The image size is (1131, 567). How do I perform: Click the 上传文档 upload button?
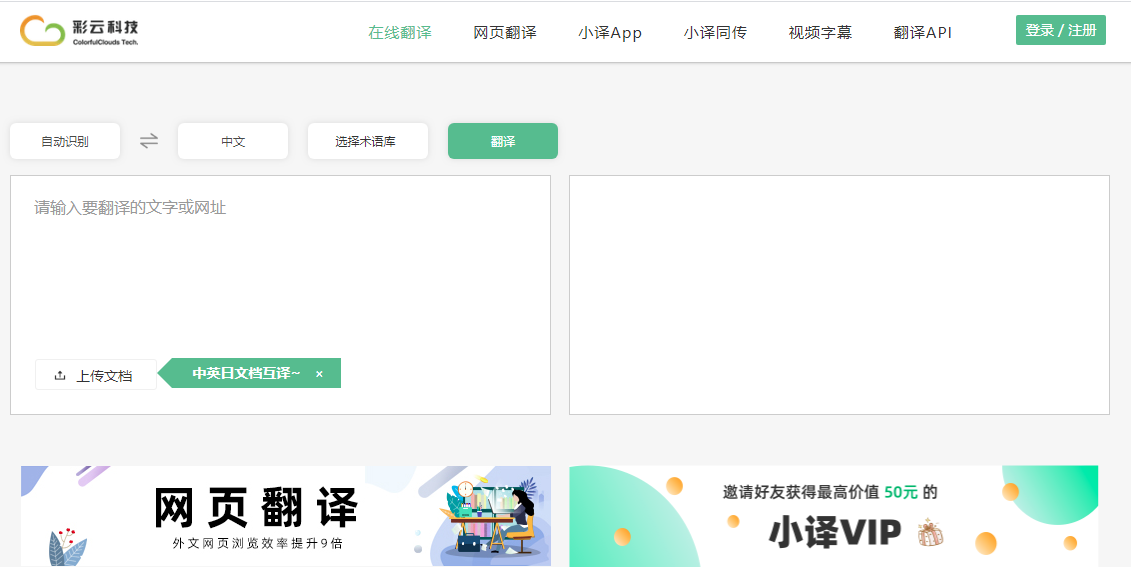[96, 375]
